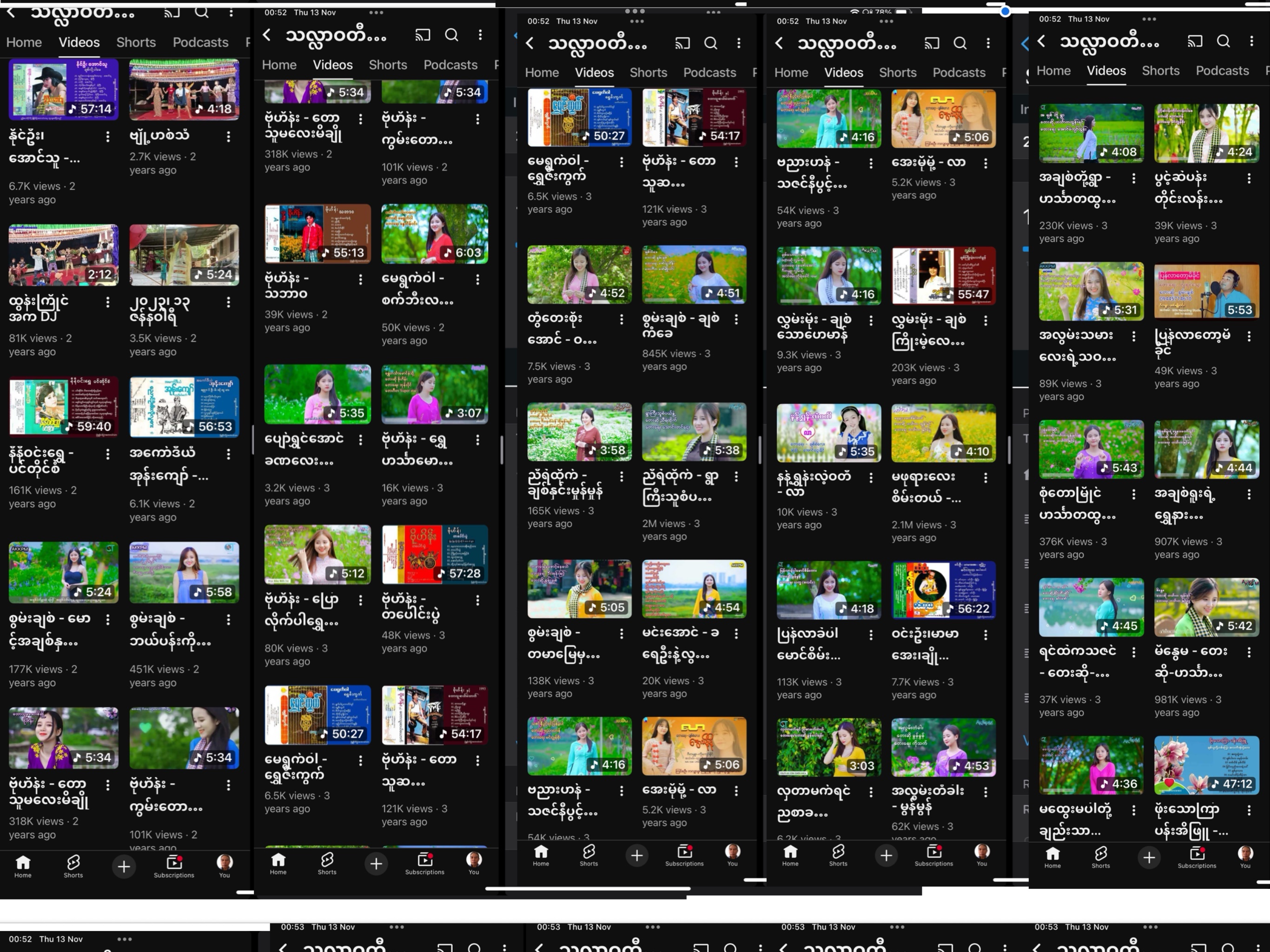
Task: Play the 47:12 pink flower thumbnail video
Action: [x=1206, y=765]
